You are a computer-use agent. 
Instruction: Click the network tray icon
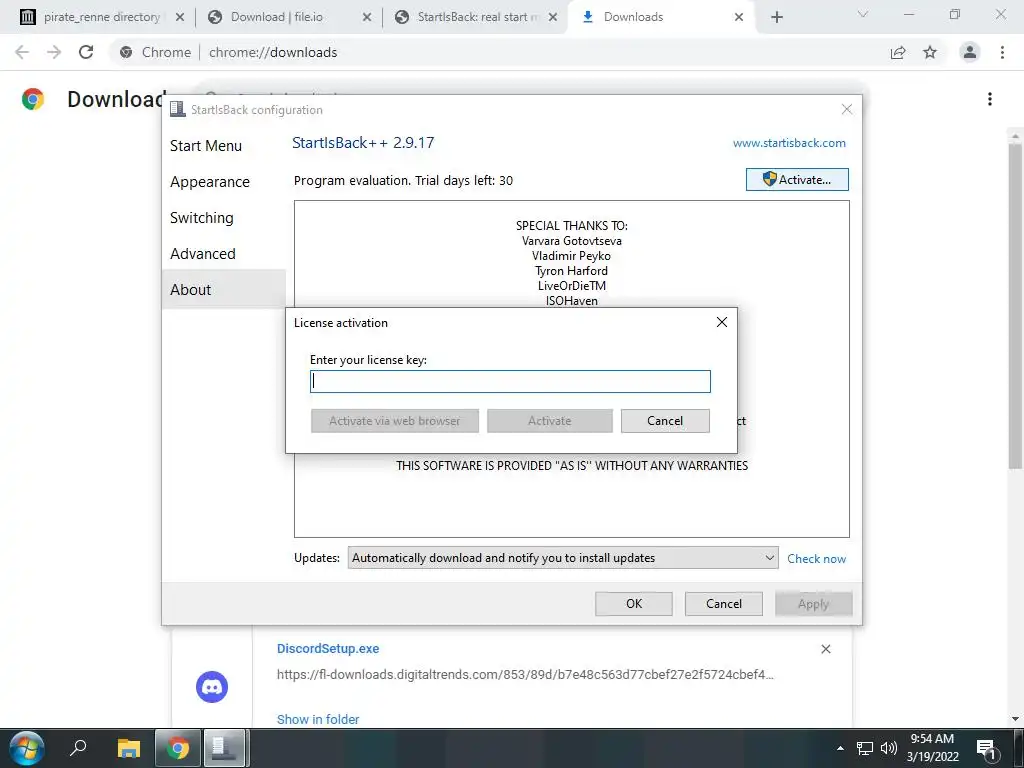865,748
